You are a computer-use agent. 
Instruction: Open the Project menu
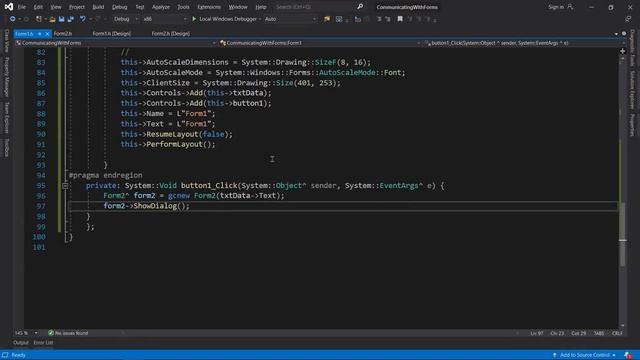click(76, 7)
